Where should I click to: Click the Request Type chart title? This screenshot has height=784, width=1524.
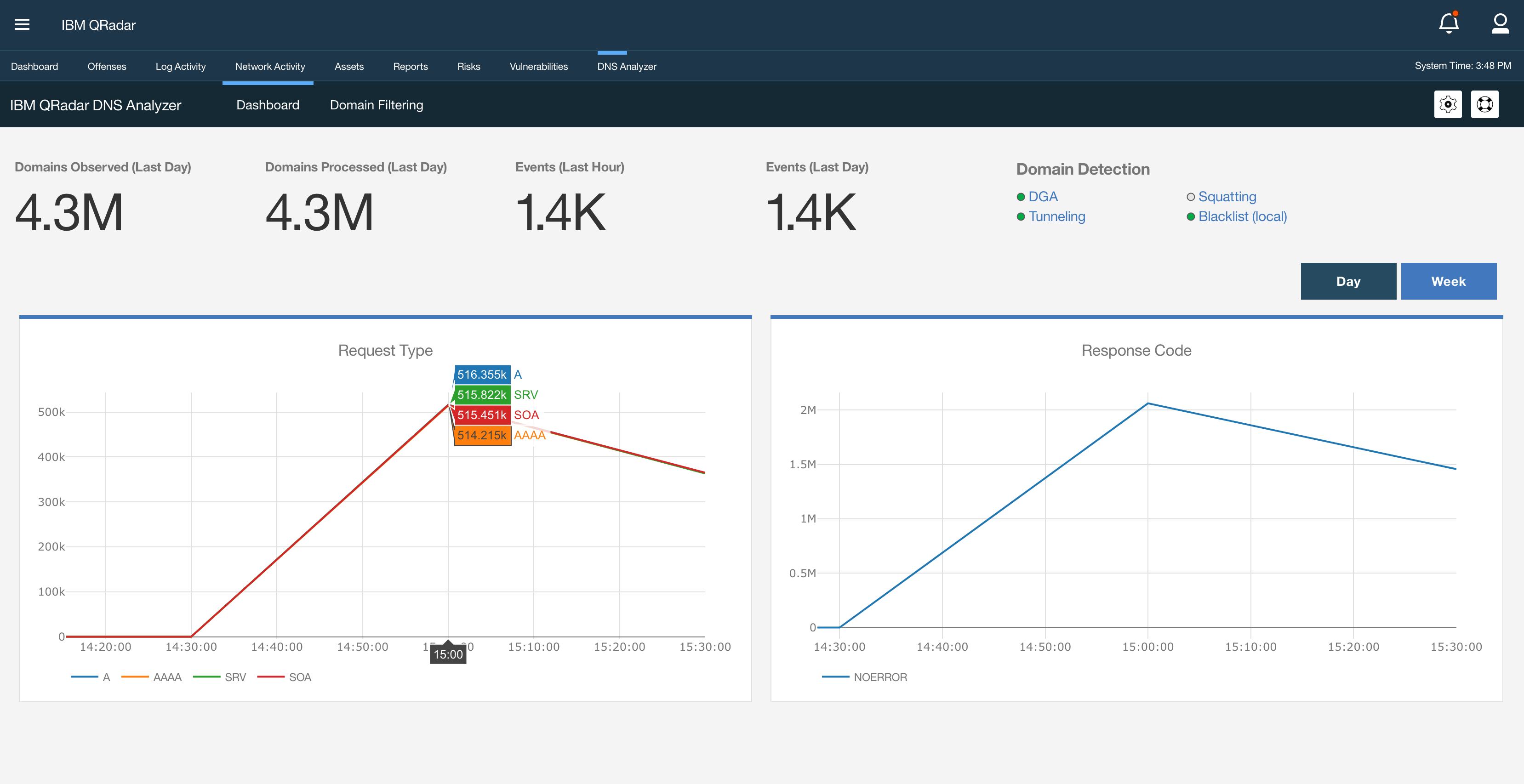coord(385,350)
